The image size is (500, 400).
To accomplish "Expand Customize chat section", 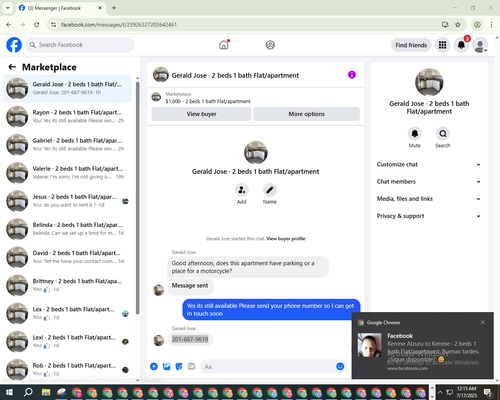I will point(429,164).
